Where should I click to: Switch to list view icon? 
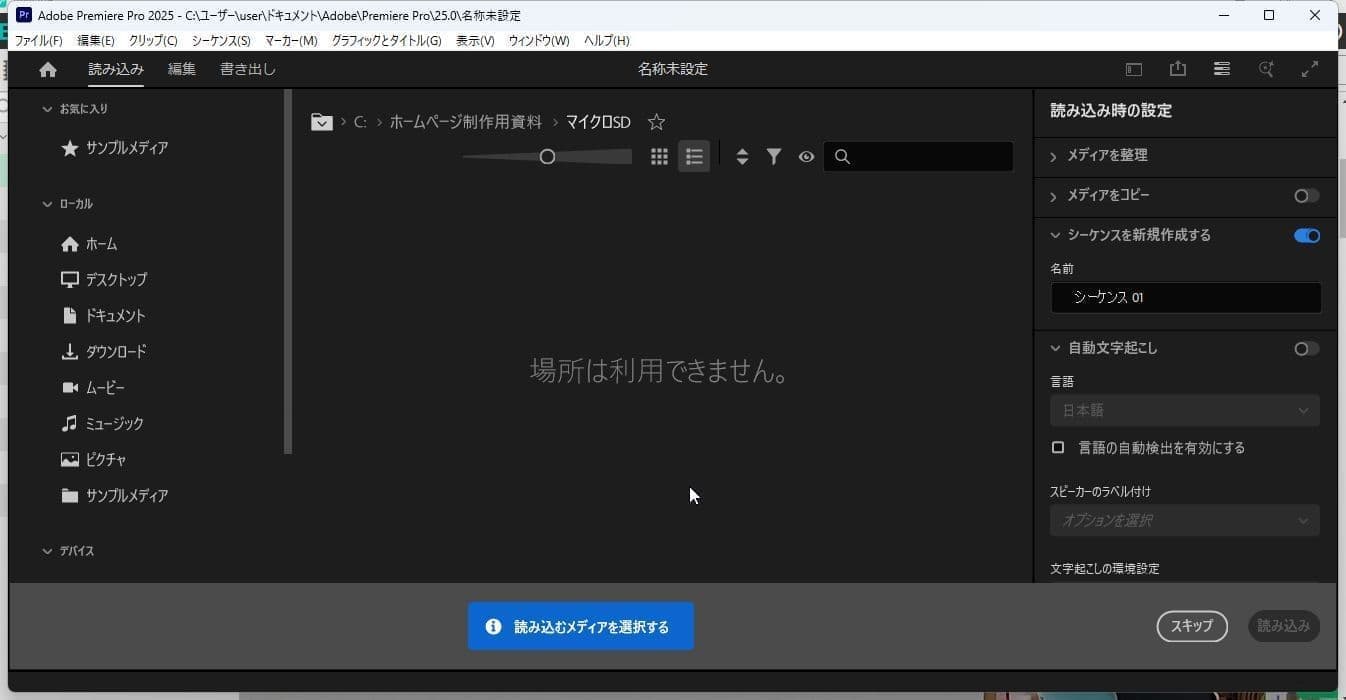[694, 157]
